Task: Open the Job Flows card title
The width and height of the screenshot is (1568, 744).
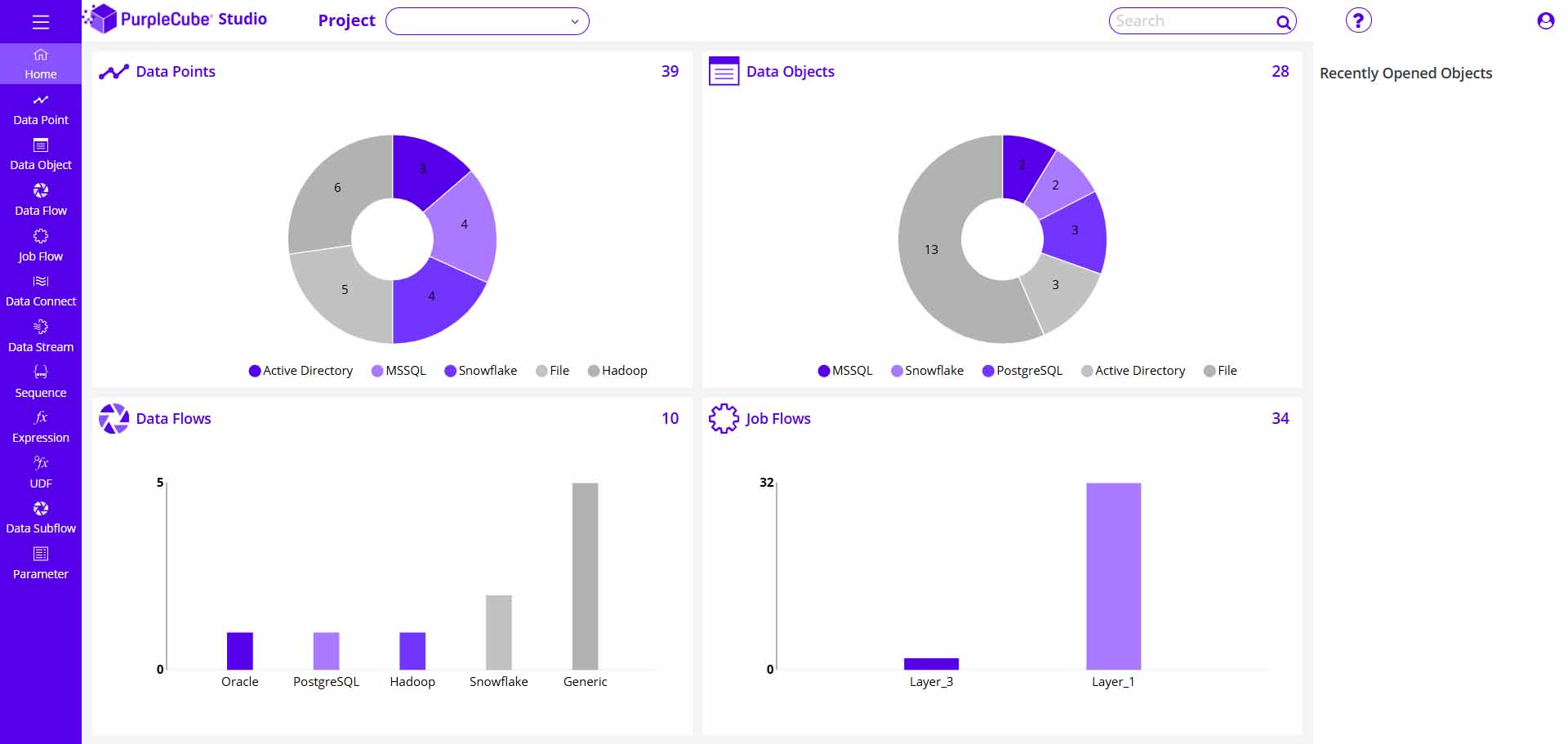Action: point(778,419)
